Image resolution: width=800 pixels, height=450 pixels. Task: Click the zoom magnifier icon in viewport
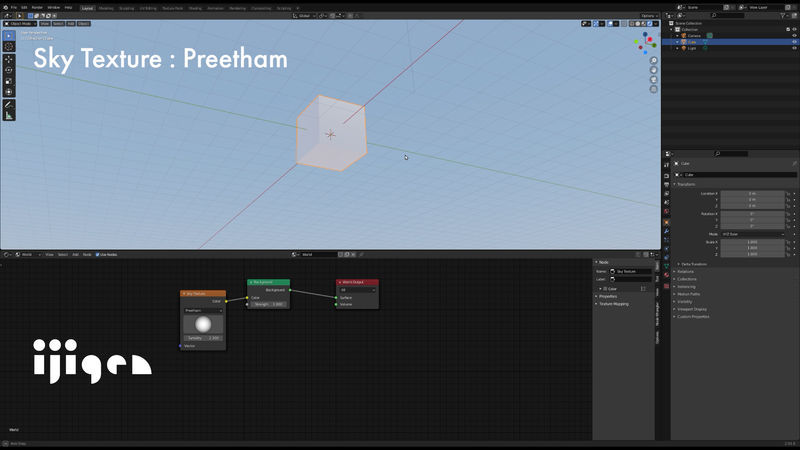coord(654,61)
